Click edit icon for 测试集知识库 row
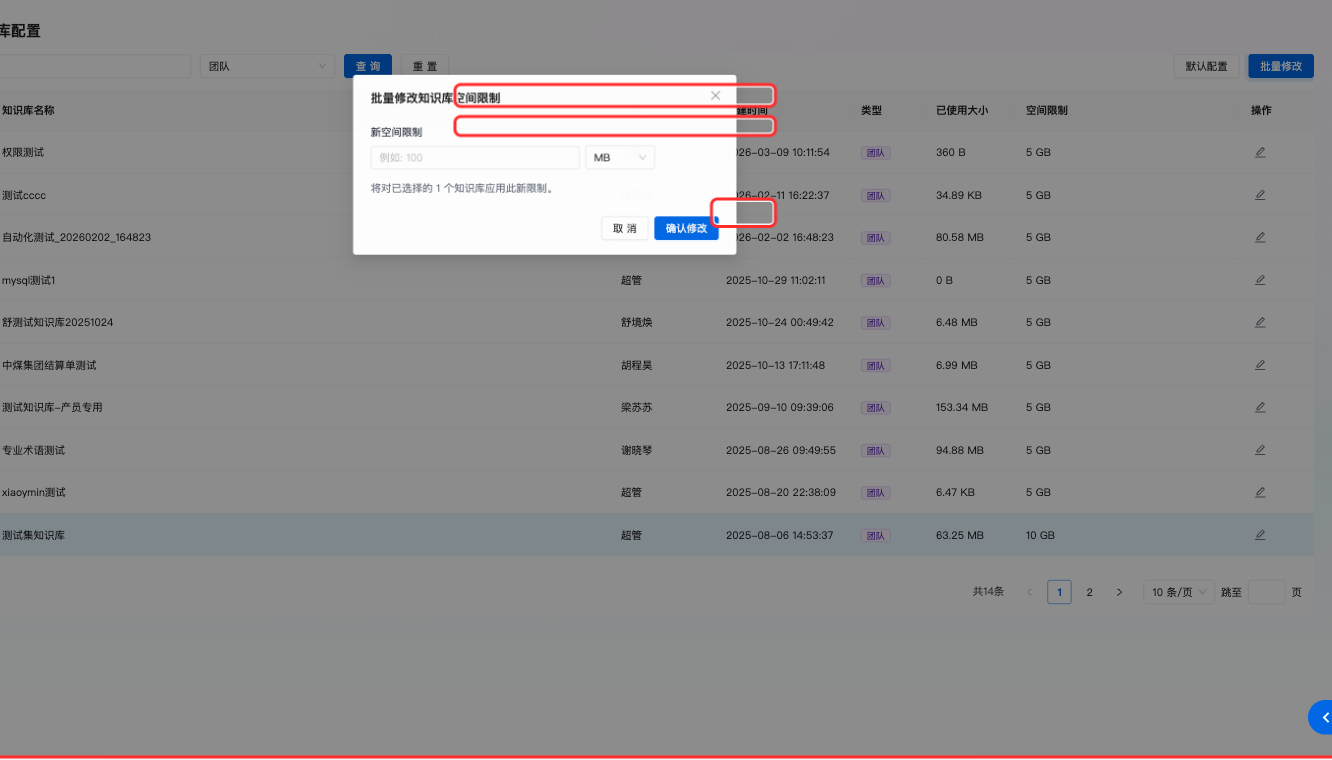1332x760 pixels. tap(1260, 535)
